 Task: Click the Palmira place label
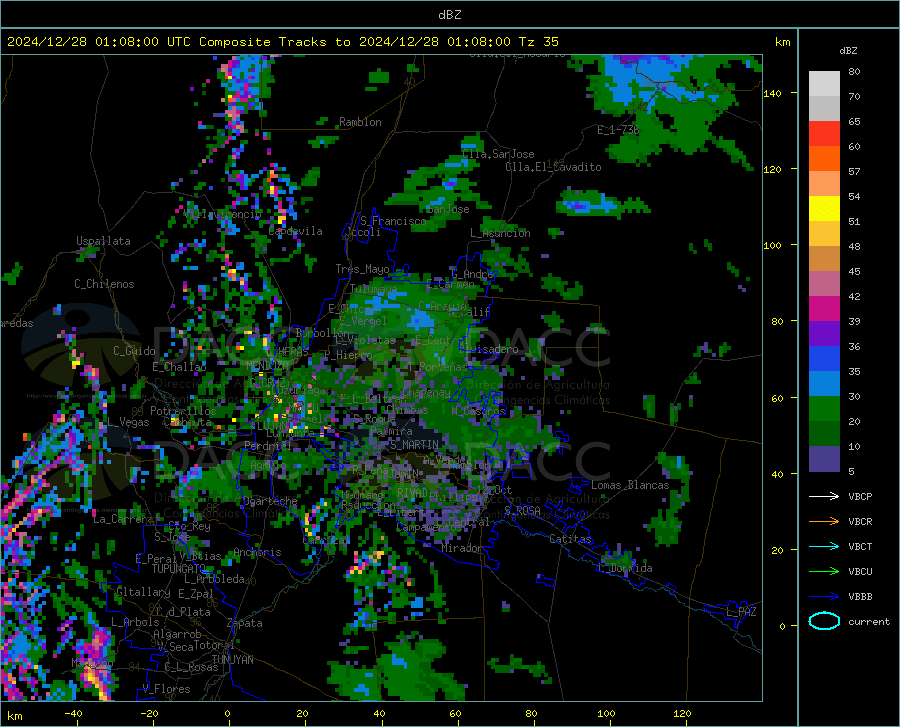coord(391,431)
